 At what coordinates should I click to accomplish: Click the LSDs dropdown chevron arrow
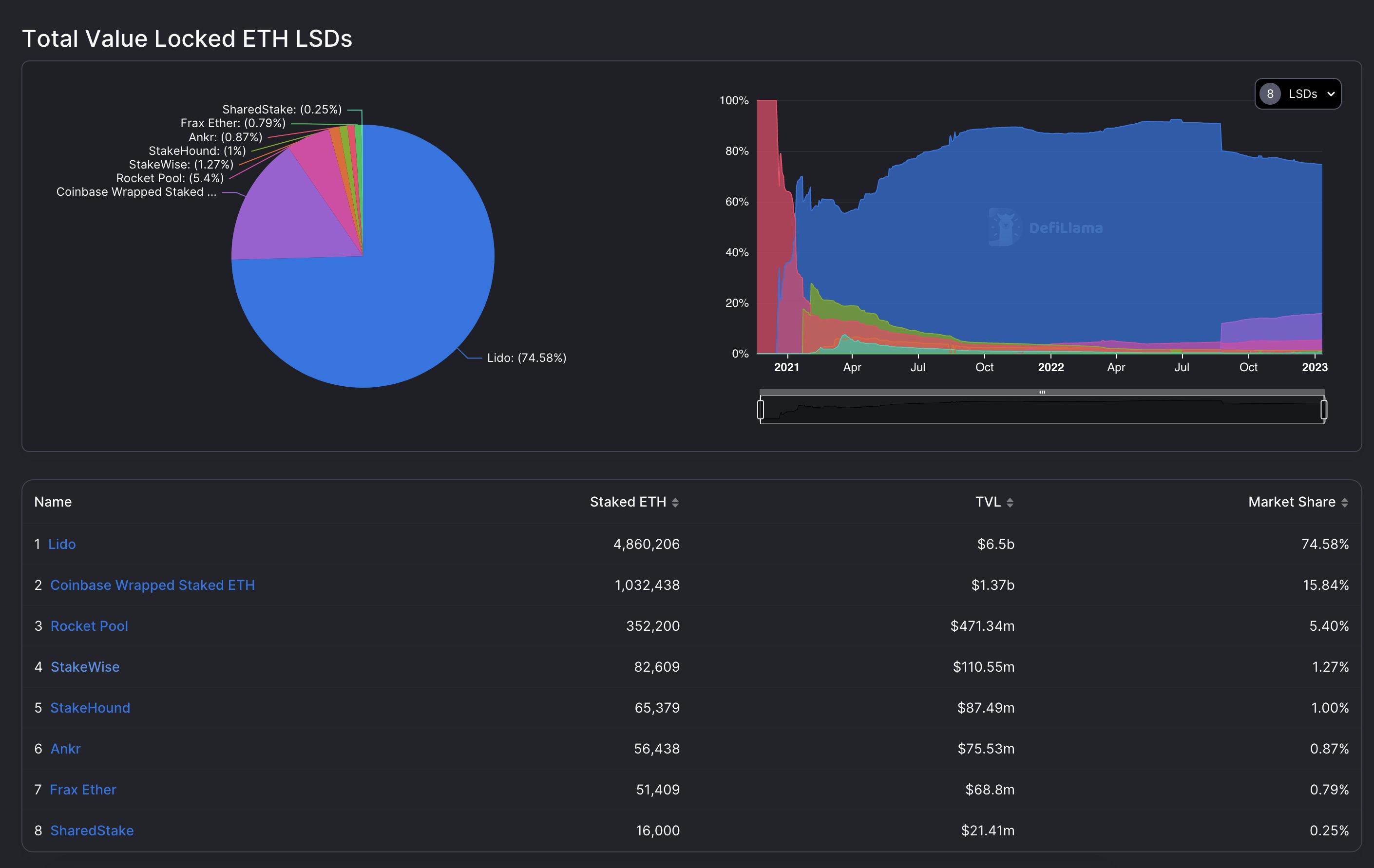coord(1331,94)
